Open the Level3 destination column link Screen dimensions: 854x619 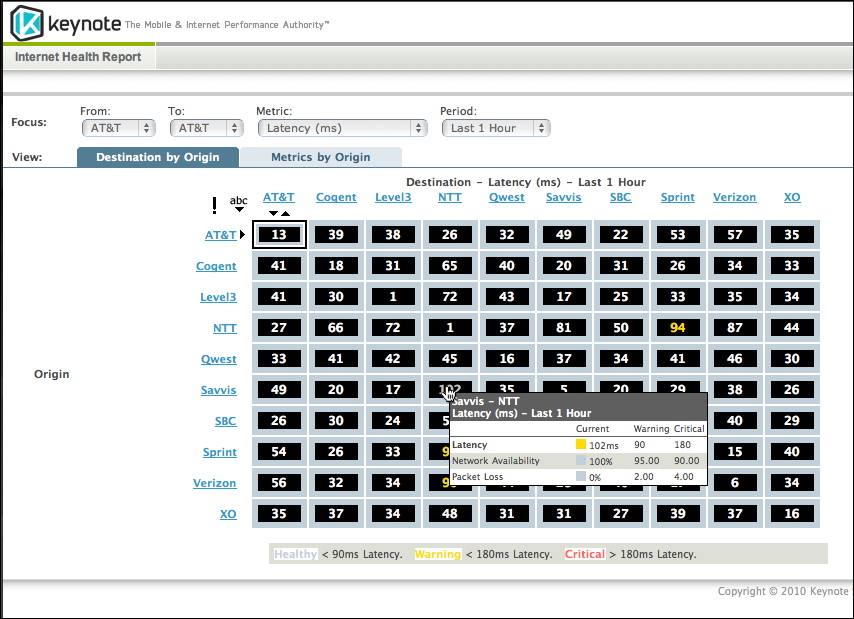click(393, 197)
